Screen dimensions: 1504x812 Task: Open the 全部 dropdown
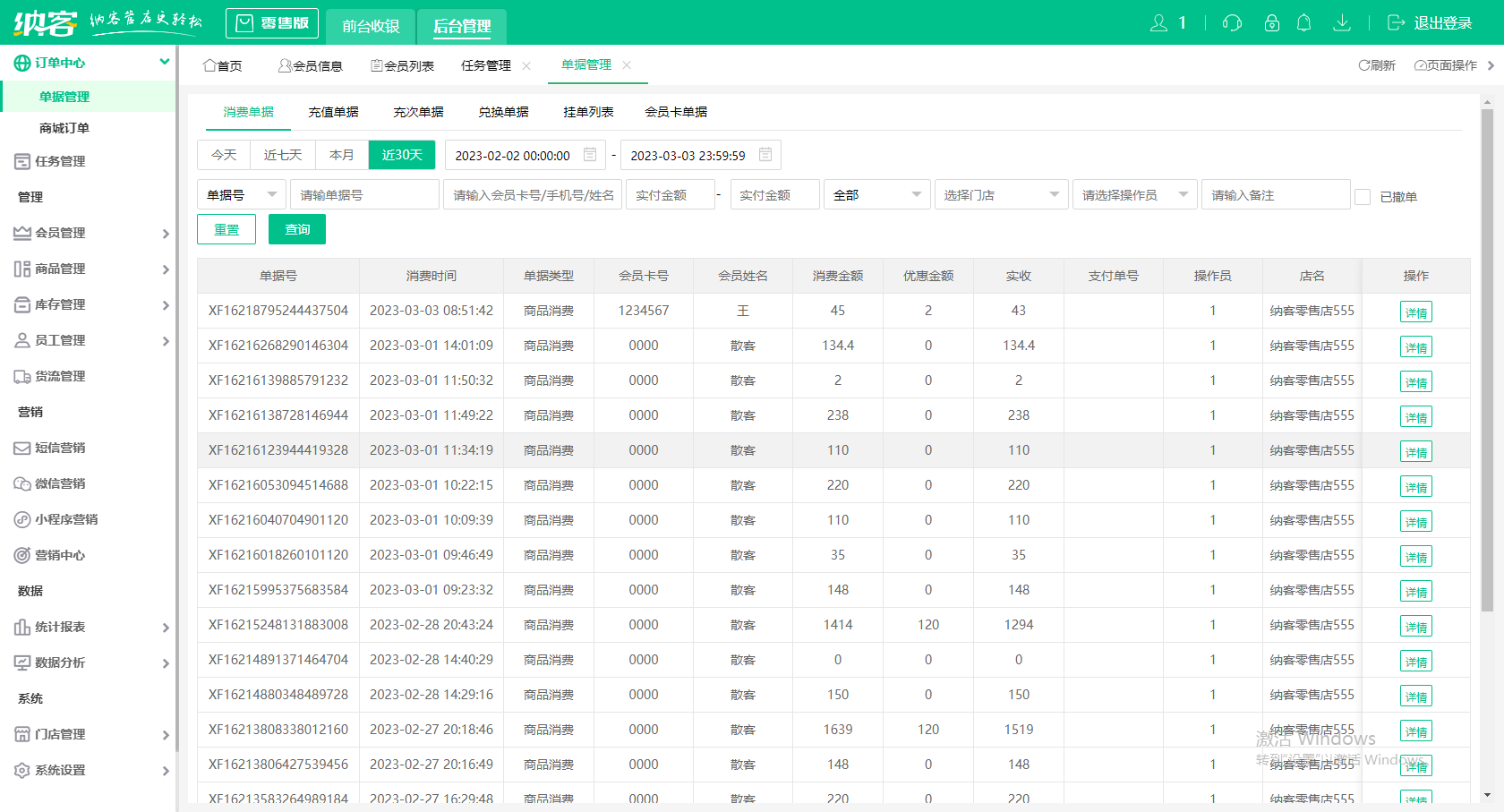pyautogui.click(x=876, y=194)
